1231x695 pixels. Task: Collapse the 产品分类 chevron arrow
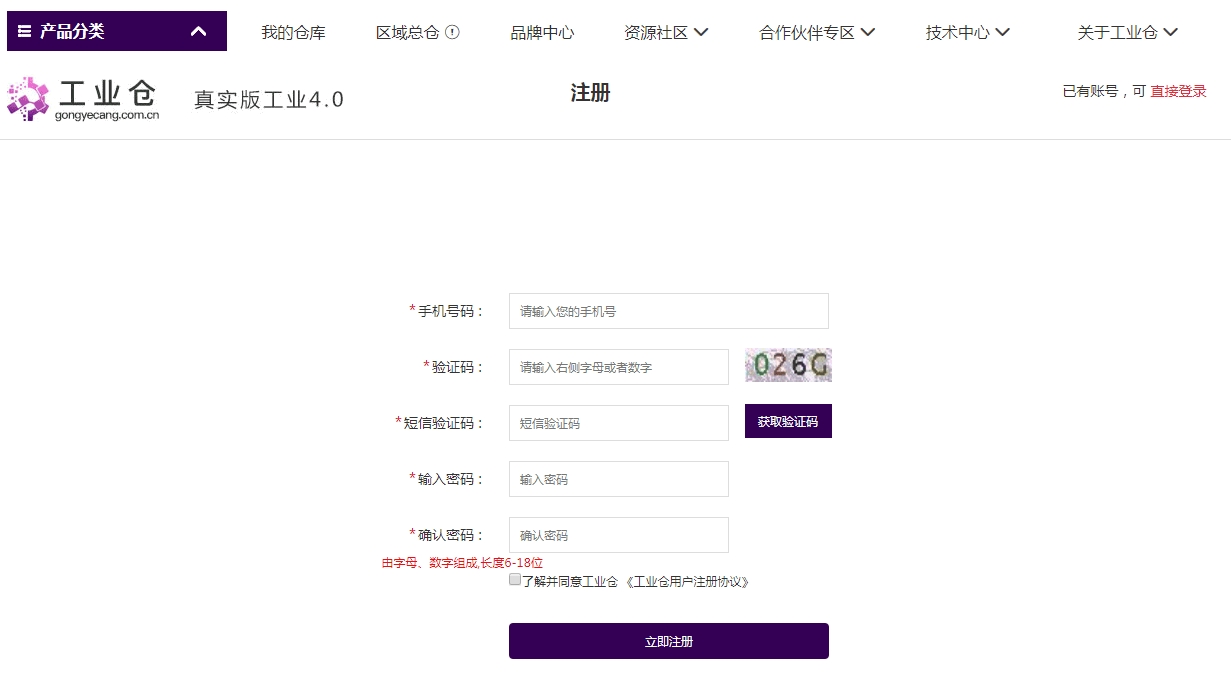click(x=198, y=31)
